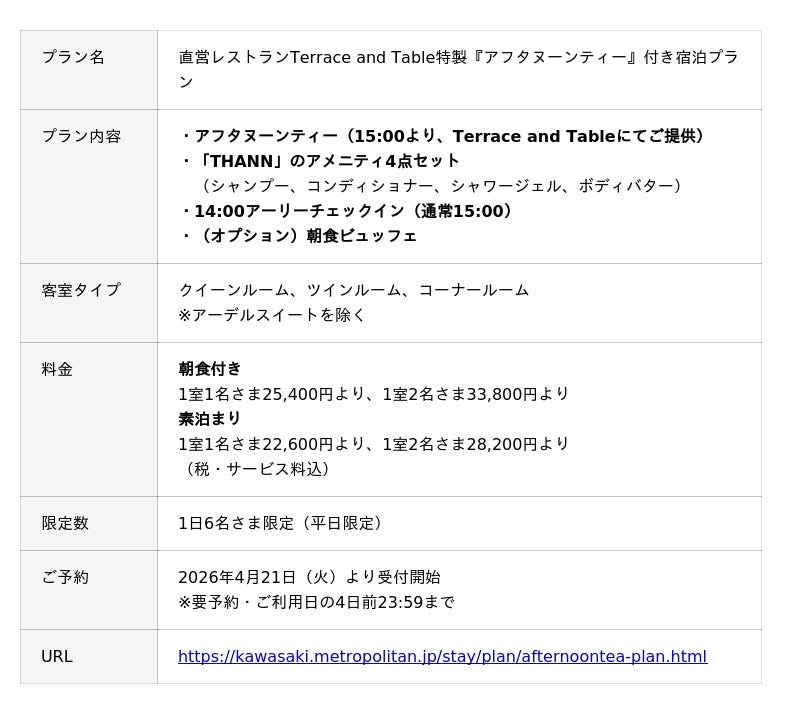Click the Terrace and Table plan name text
The height and width of the screenshot is (714, 800).
point(458,58)
